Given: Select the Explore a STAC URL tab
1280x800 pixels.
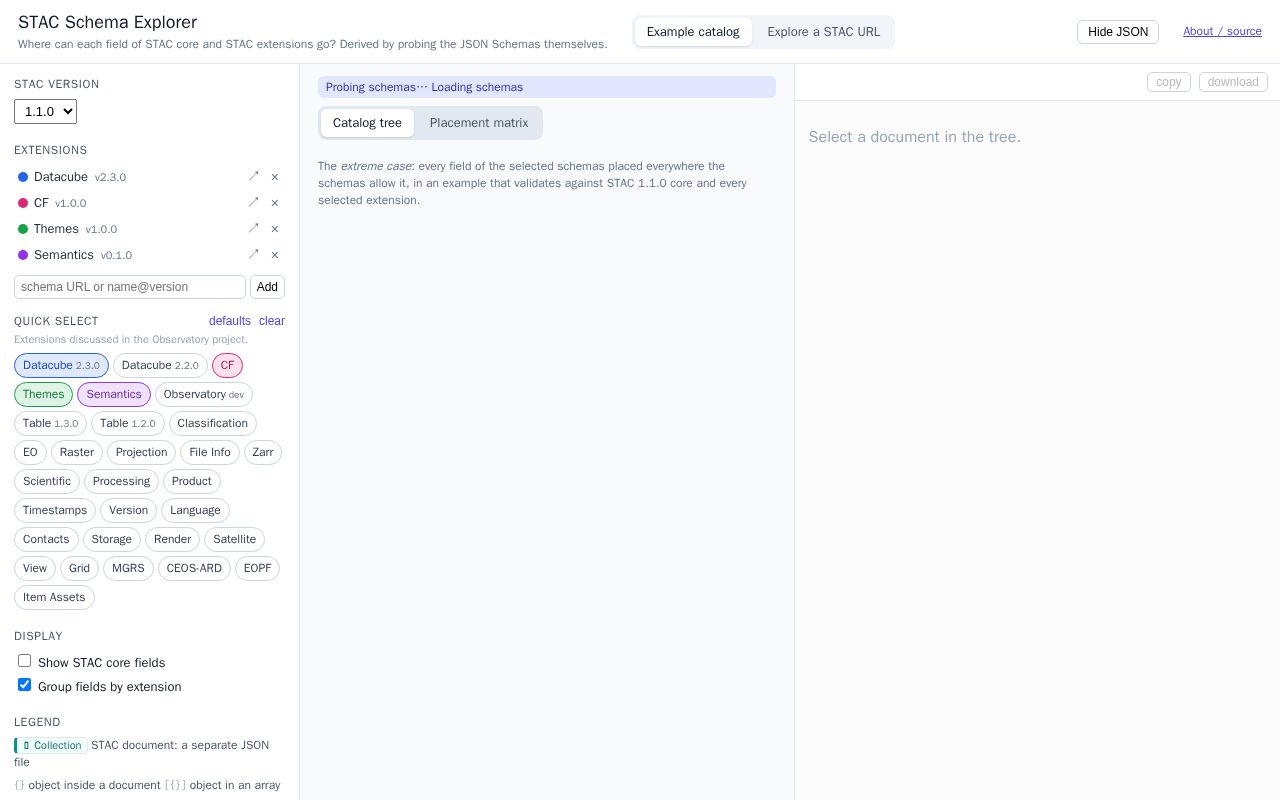Looking at the screenshot, I should pyautogui.click(x=824, y=32).
